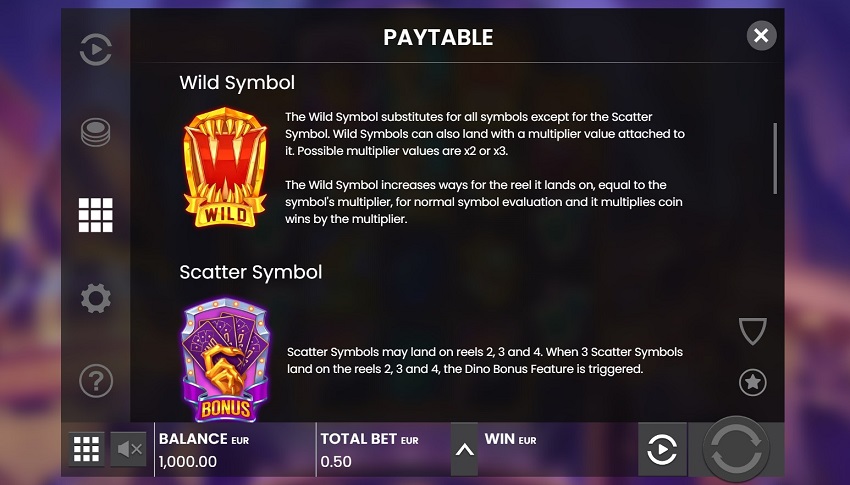Click the Win EUR display

510,439
